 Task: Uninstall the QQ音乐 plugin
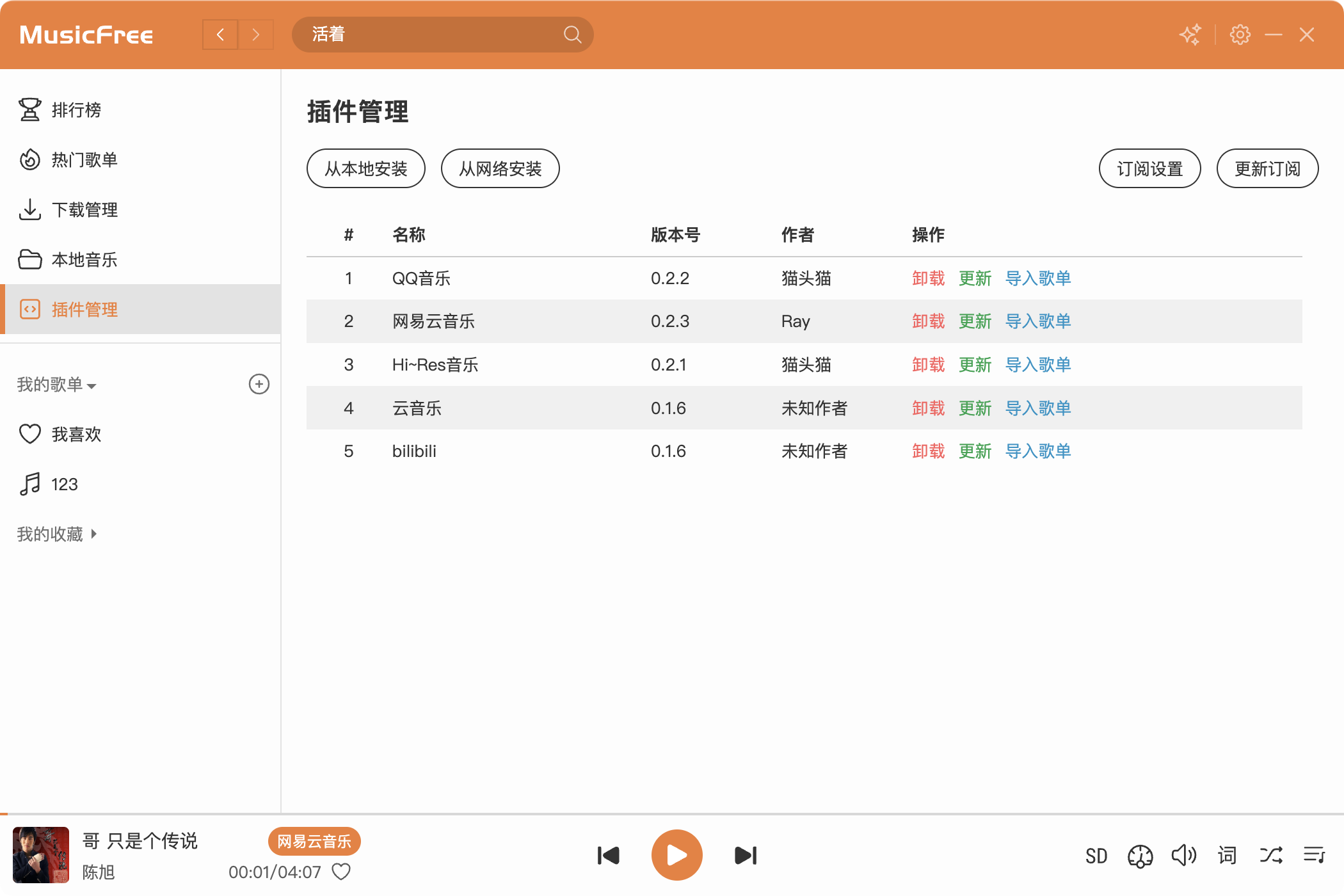click(929, 278)
